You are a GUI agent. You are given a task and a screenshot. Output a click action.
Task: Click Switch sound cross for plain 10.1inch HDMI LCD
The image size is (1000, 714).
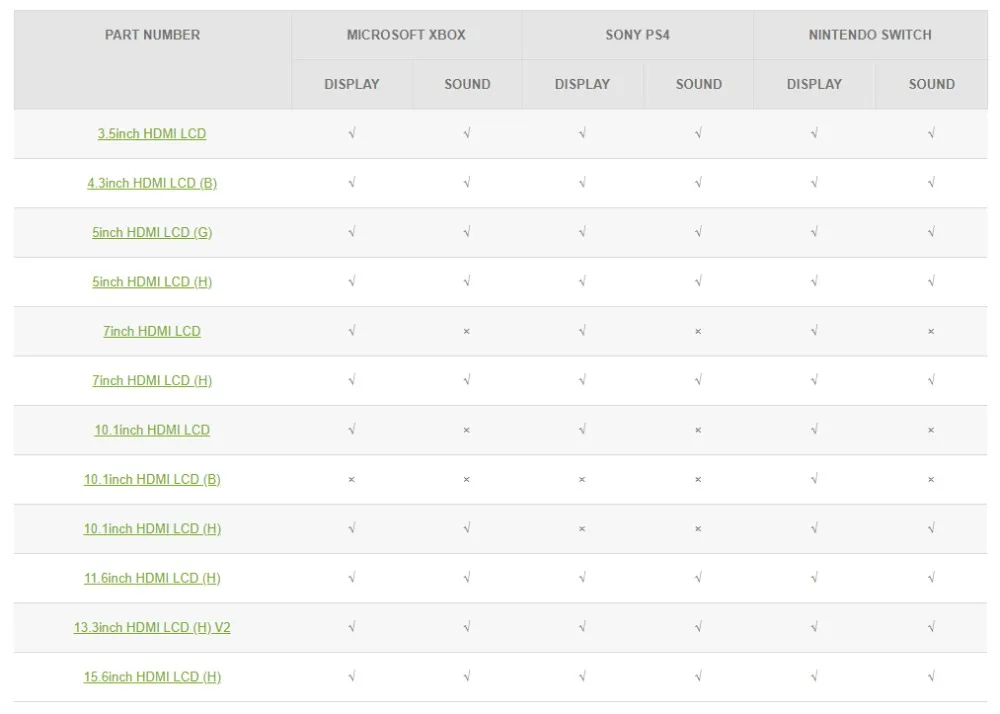tap(931, 430)
